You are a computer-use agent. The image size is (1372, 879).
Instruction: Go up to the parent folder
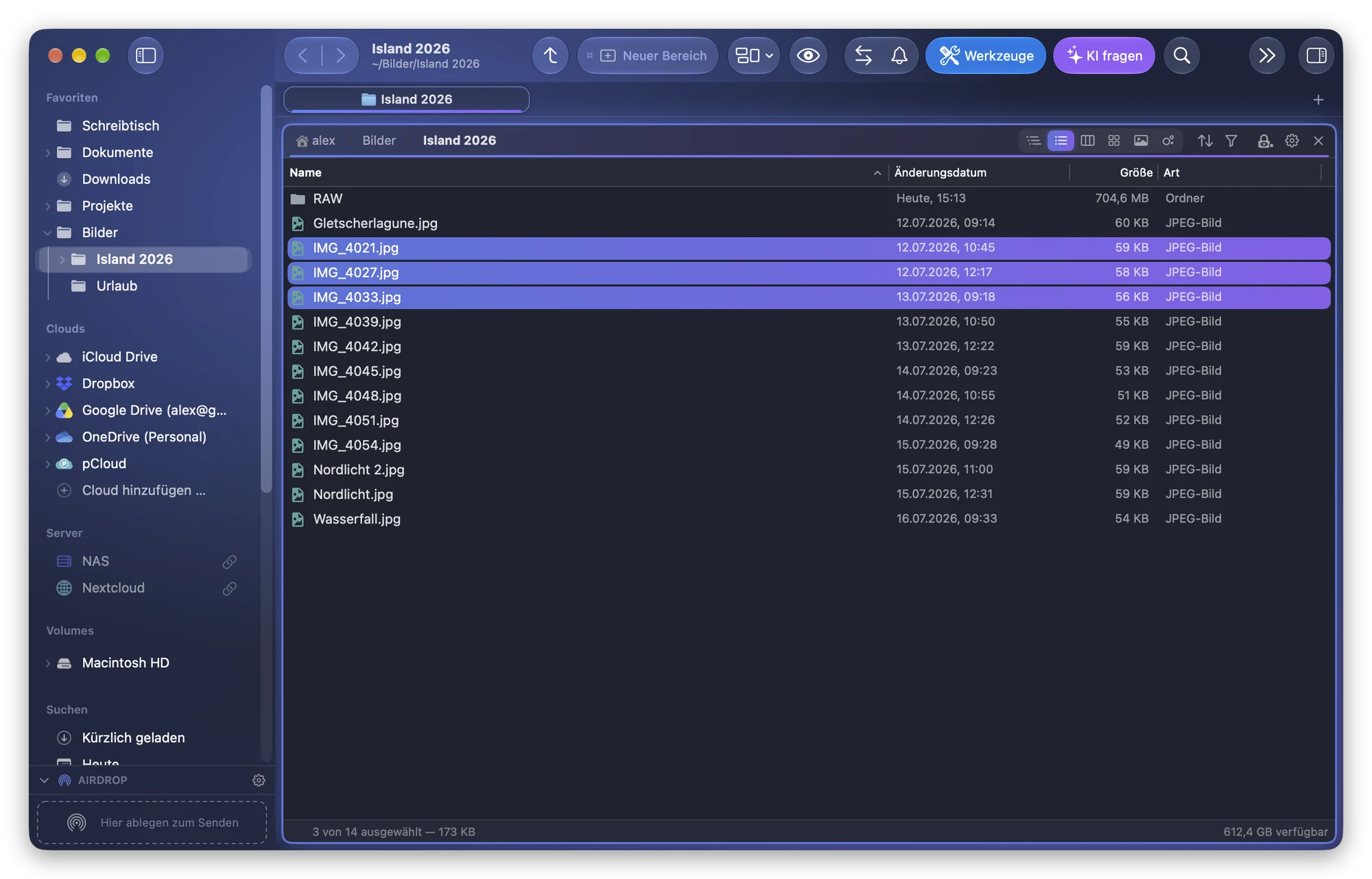click(550, 56)
